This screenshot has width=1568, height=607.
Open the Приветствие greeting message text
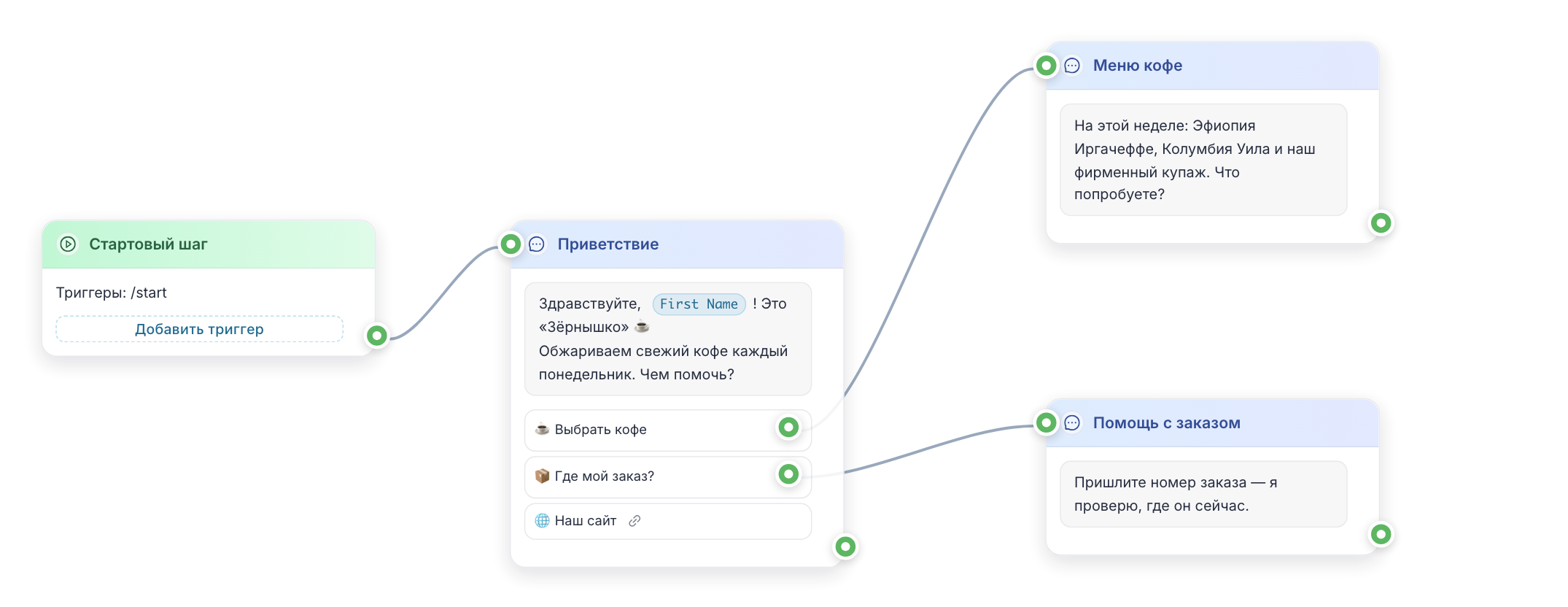point(668,339)
